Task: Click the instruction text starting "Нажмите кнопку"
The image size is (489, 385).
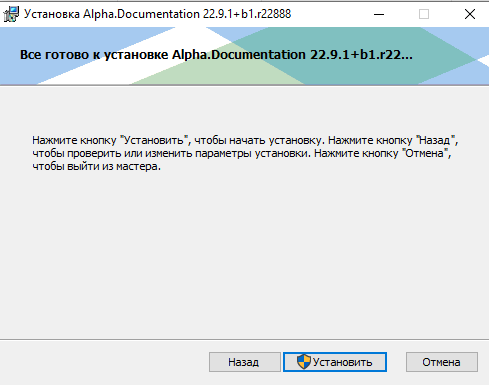Action: [245, 153]
